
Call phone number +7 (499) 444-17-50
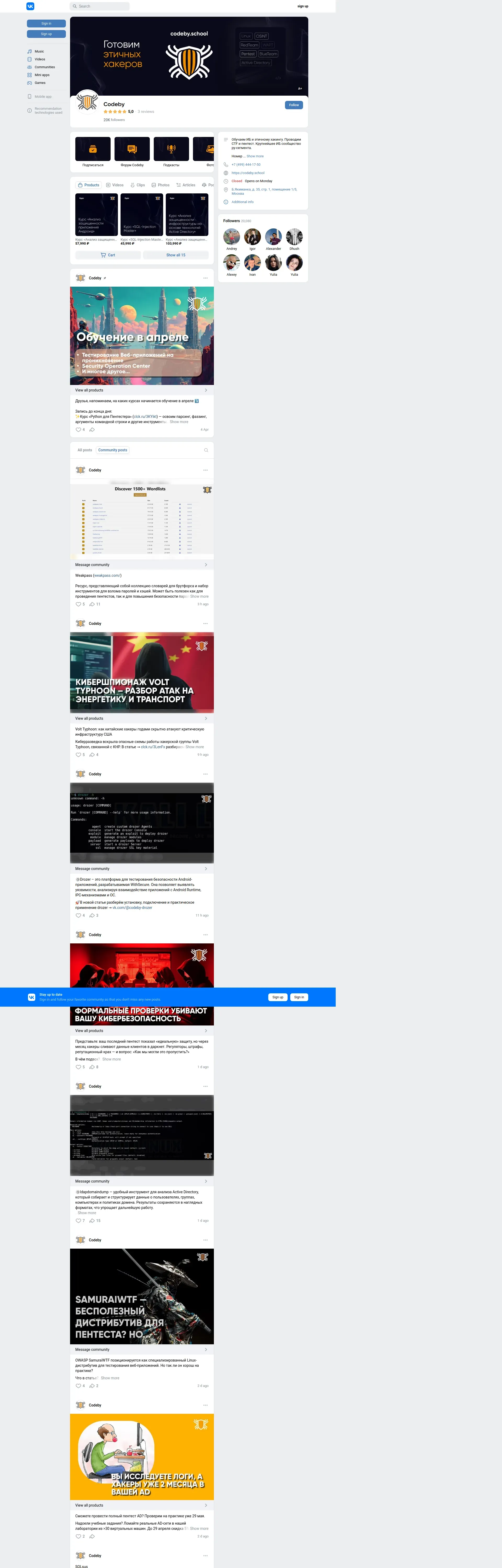[246, 164]
